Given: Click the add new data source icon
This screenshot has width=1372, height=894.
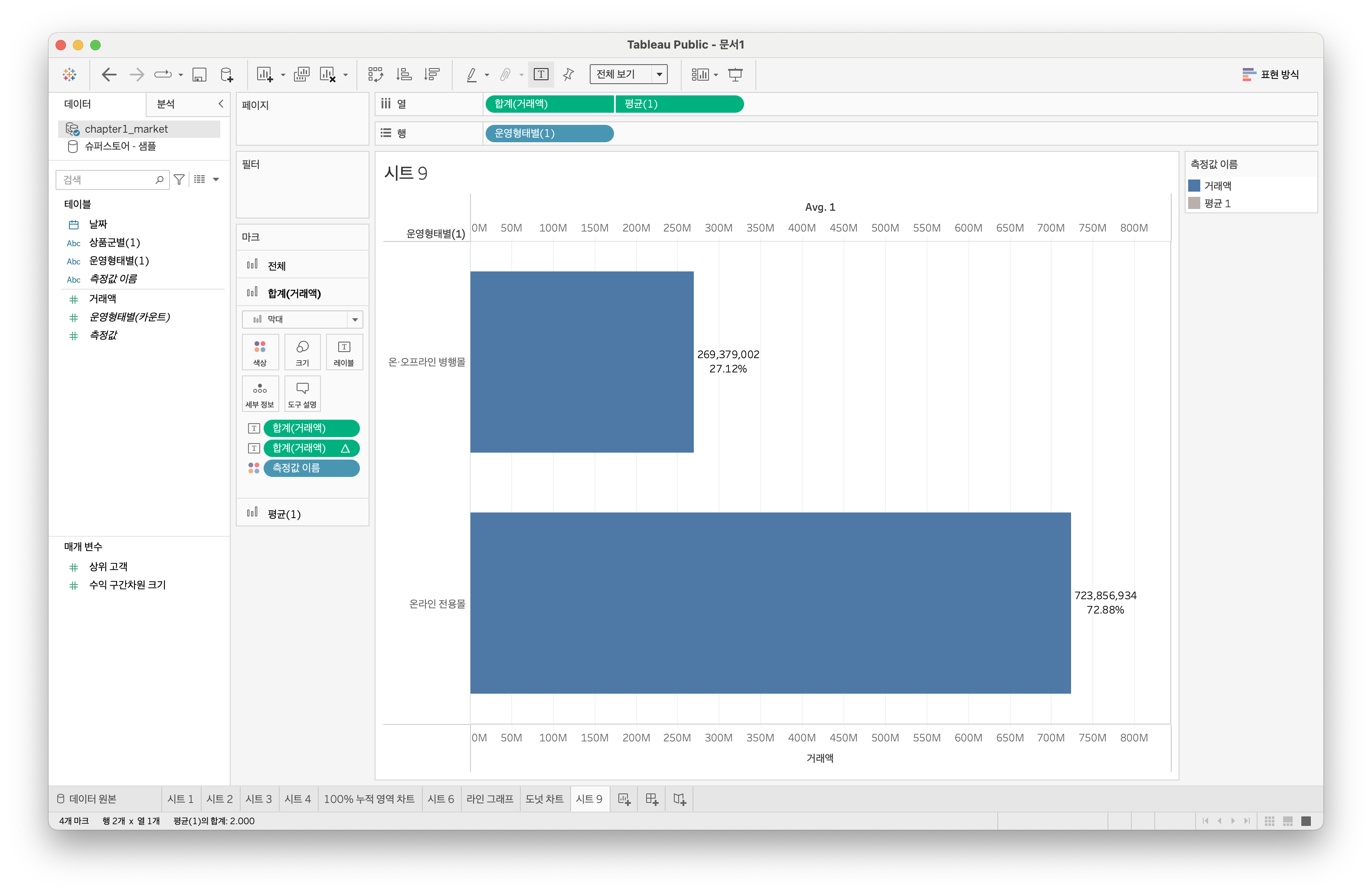Looking at the screenshot, I should point(226,75).
